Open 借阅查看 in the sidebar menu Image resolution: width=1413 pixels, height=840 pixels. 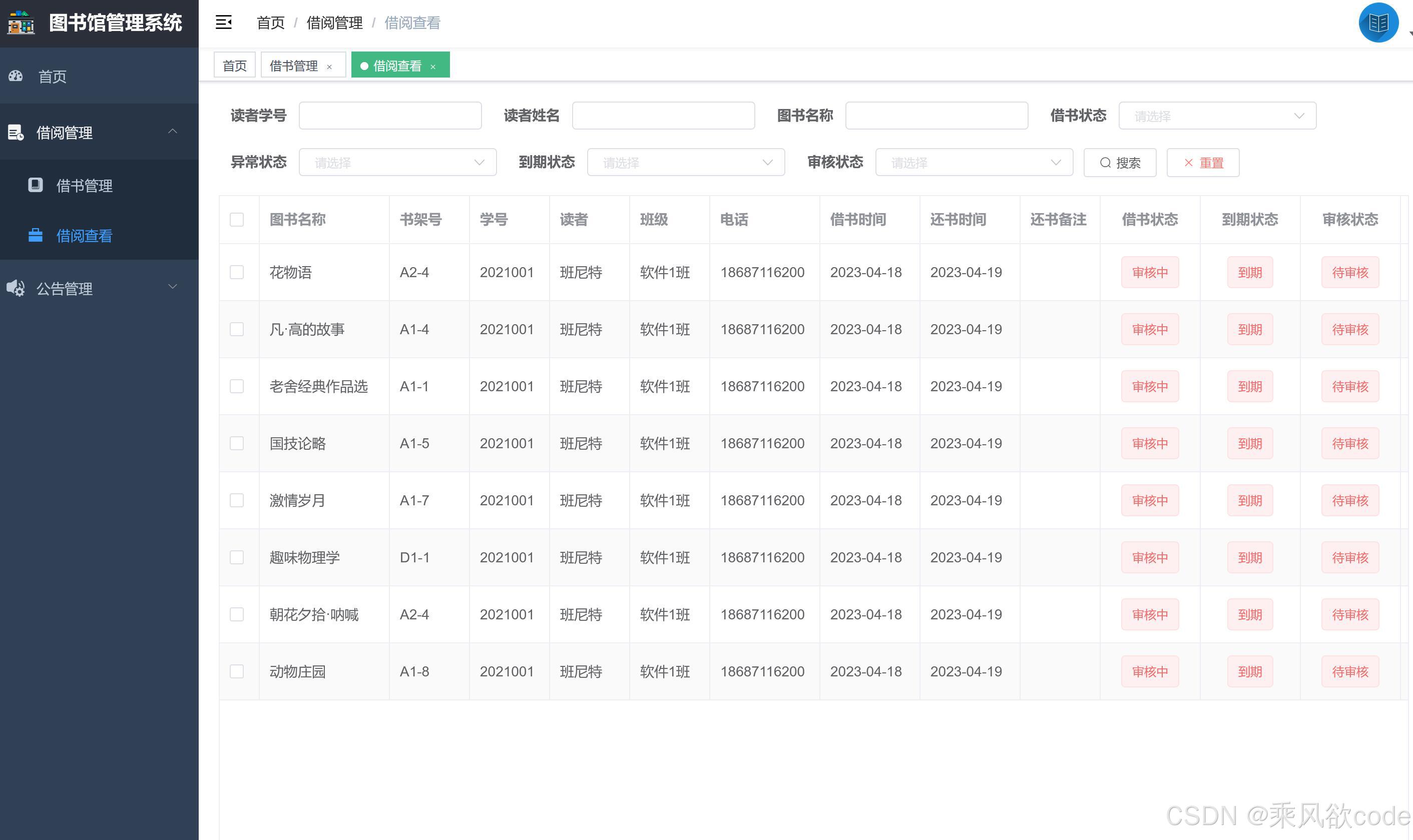click(x=84, y=236)
